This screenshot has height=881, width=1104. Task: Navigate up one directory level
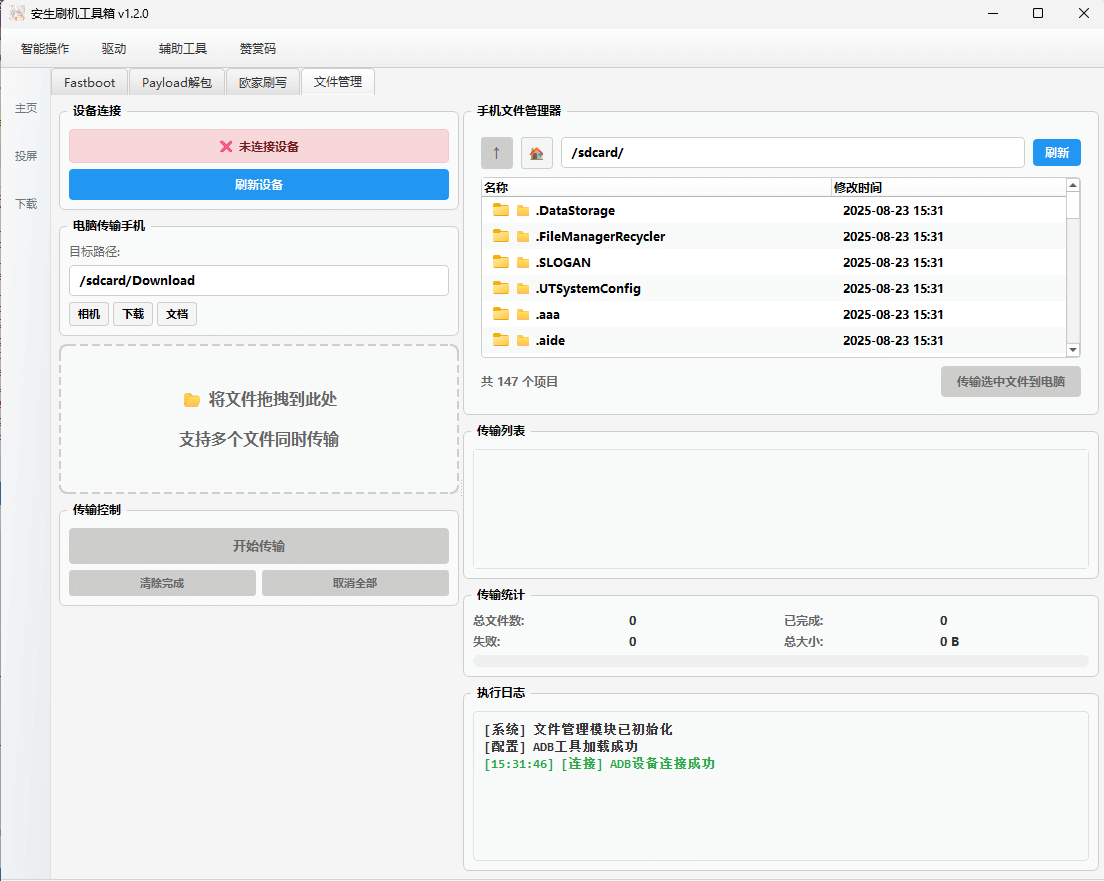(x=496, y=152)
